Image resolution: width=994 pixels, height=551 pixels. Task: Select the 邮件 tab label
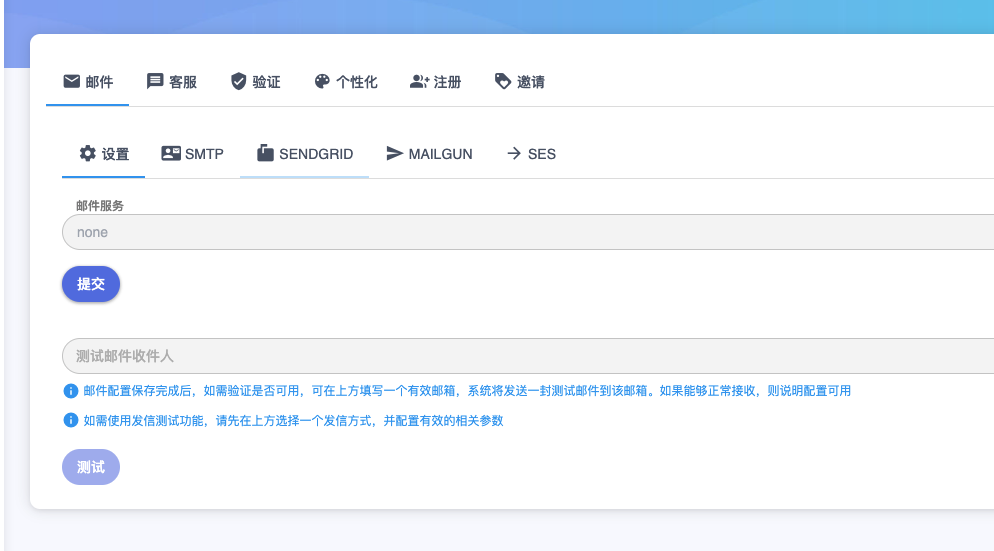coord(100,82)
